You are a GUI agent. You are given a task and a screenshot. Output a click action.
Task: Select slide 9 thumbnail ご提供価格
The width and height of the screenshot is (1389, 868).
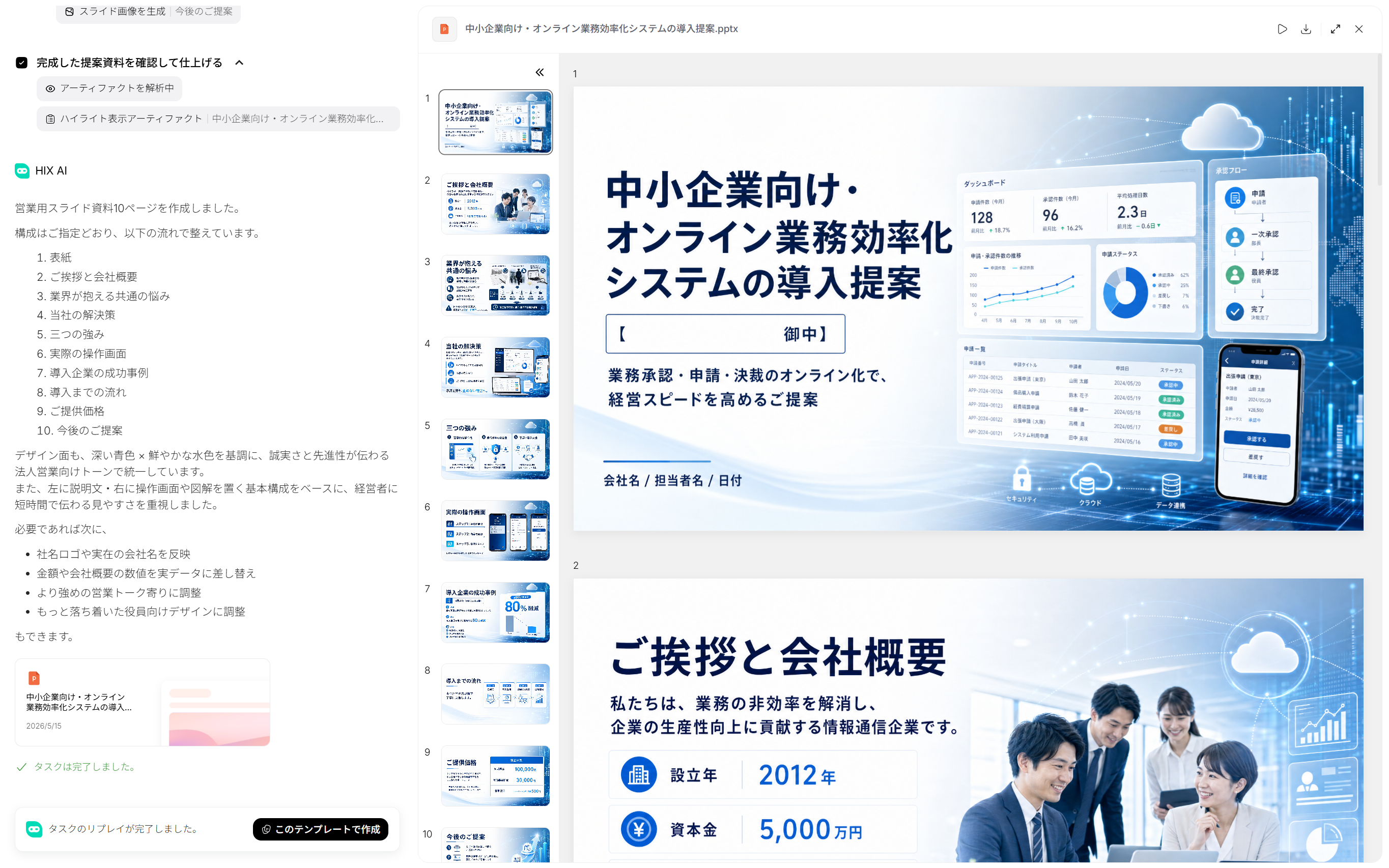tap(495, 775)
